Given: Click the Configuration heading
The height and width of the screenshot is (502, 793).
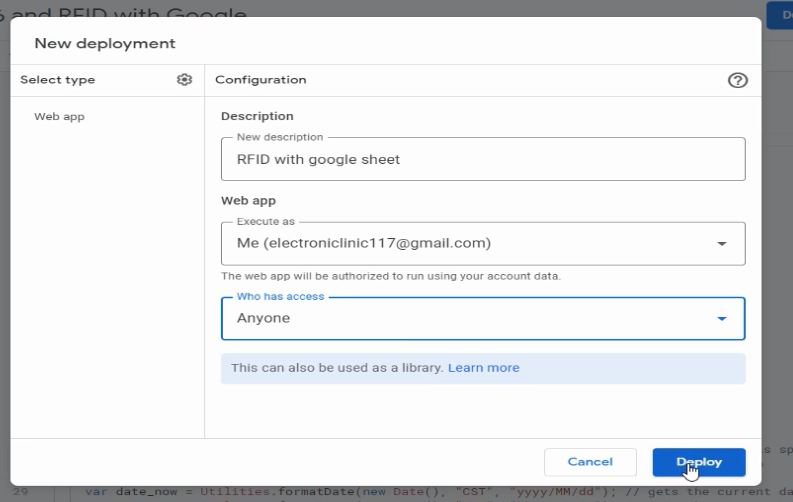Looking at the screenshot, I should pos(260,79).
